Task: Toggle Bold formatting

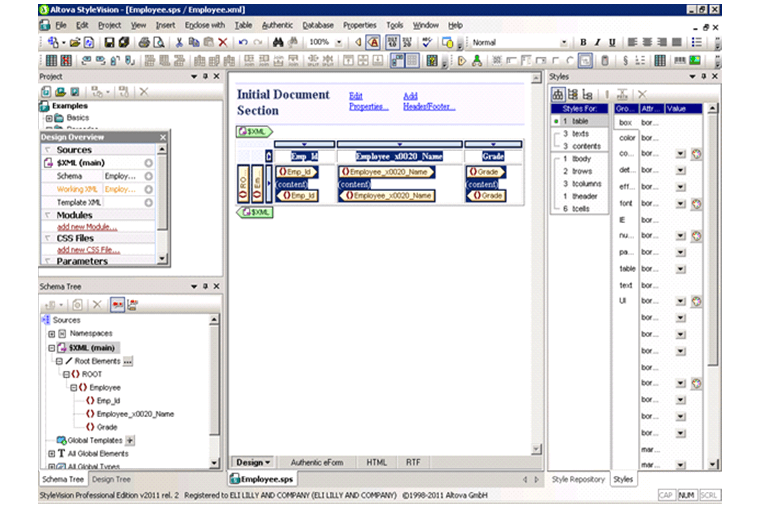Action: [x=583, y=43]
